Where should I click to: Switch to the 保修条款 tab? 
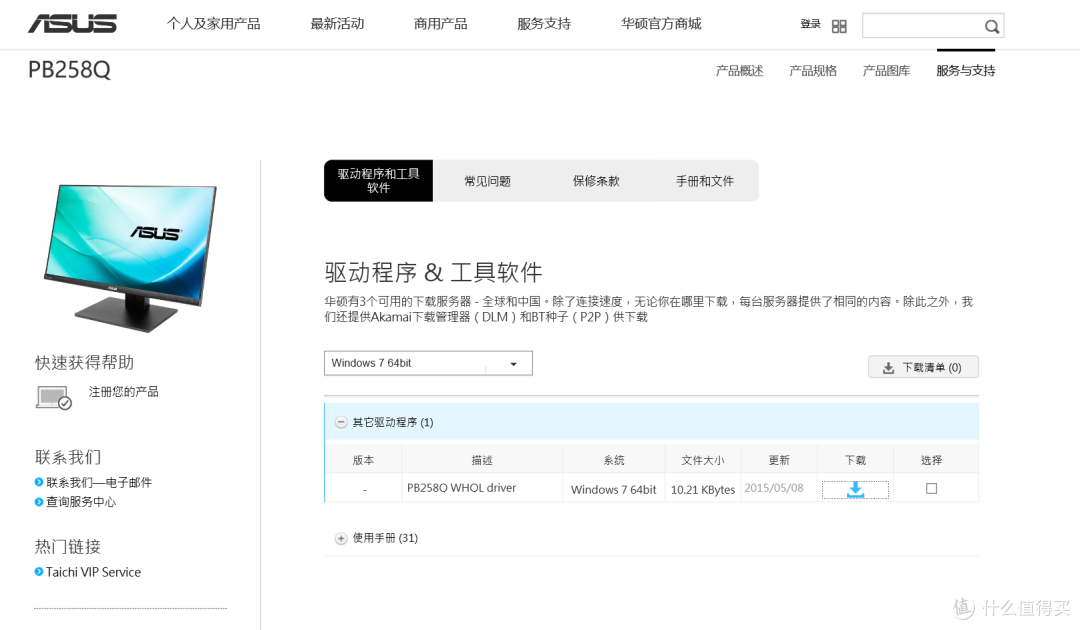[596, 181]
